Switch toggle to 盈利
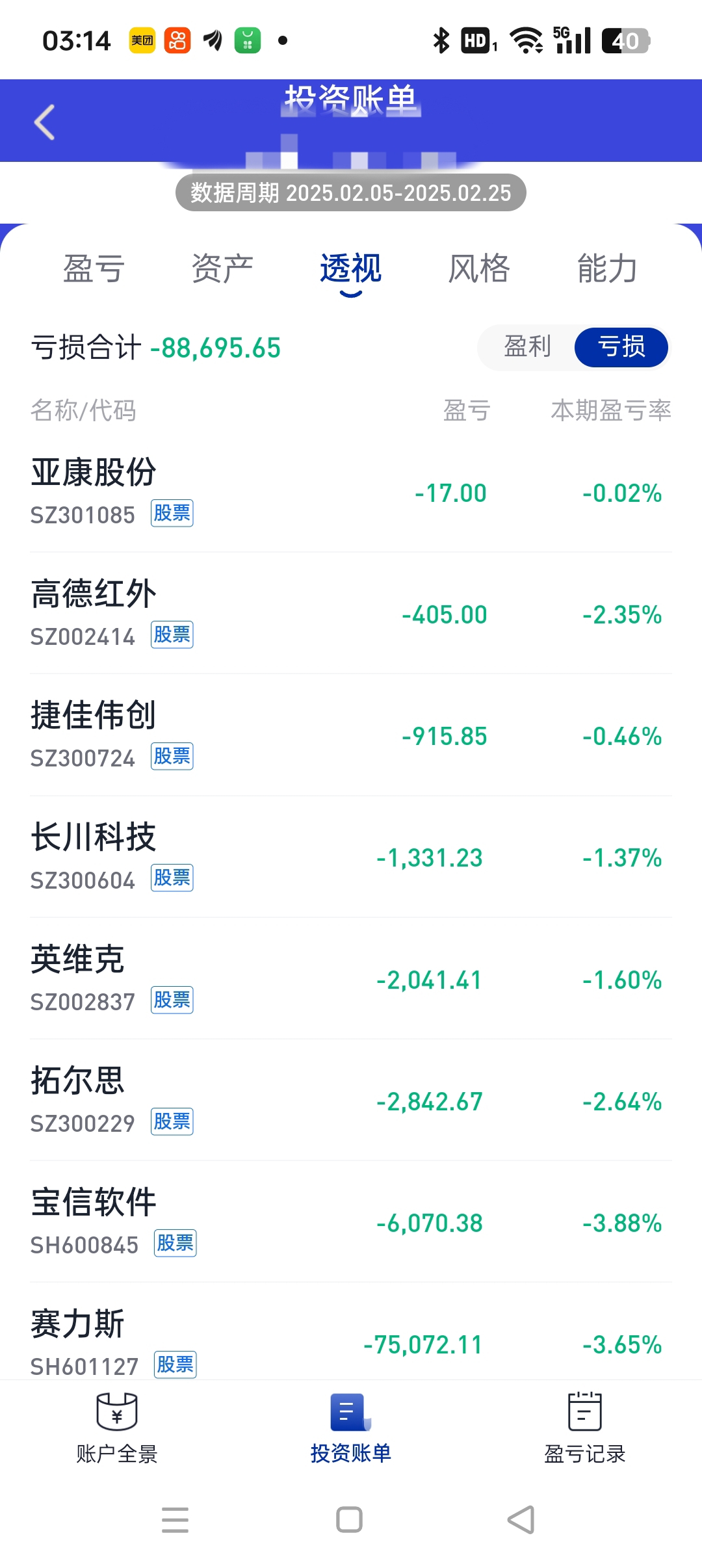The image size is (702, 1568). pyautogui.click(x=528, y=347)
